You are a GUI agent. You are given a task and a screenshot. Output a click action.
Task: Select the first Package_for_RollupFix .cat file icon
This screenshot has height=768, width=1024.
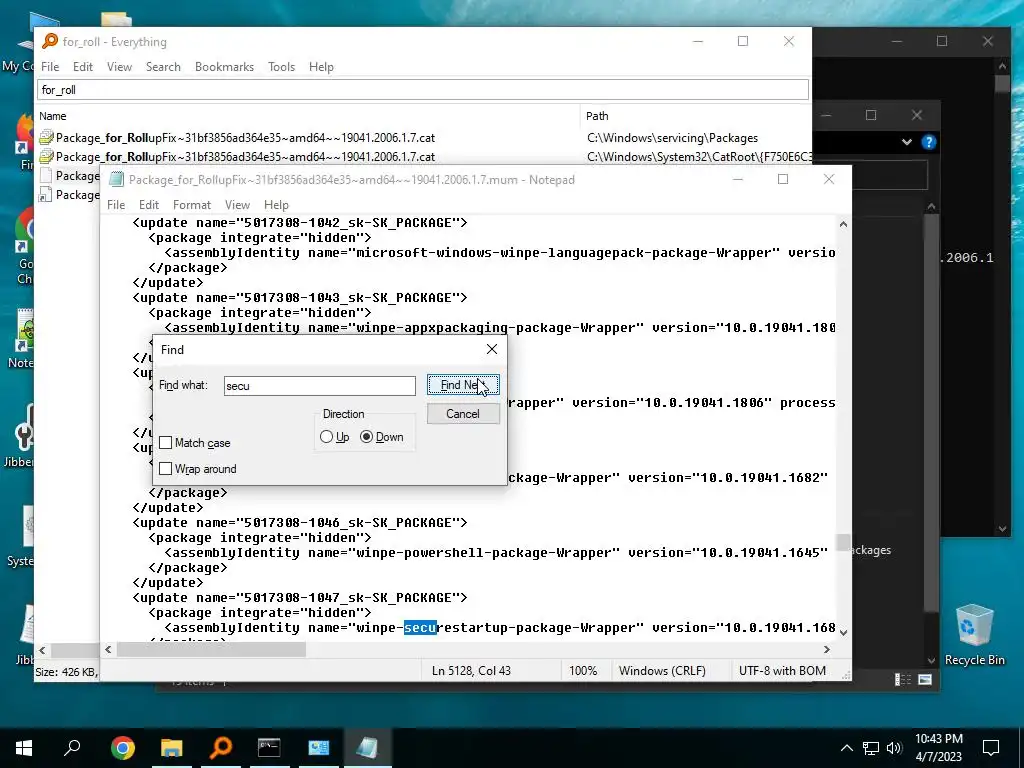[46, 138]
